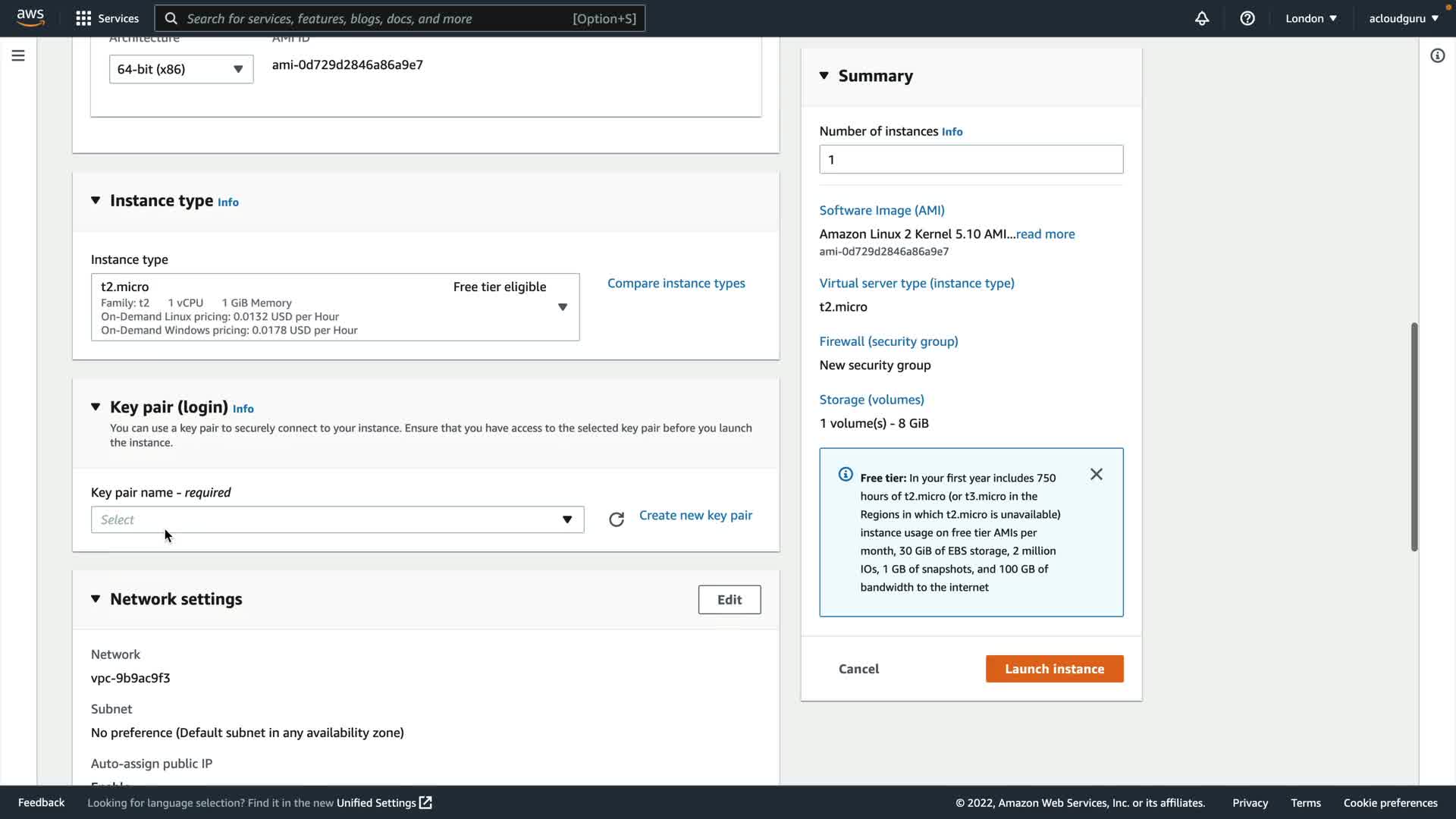The height and width of the screenshot is (819, 1456).
Task: Refresh the key pair list
Action: (617, 519)
